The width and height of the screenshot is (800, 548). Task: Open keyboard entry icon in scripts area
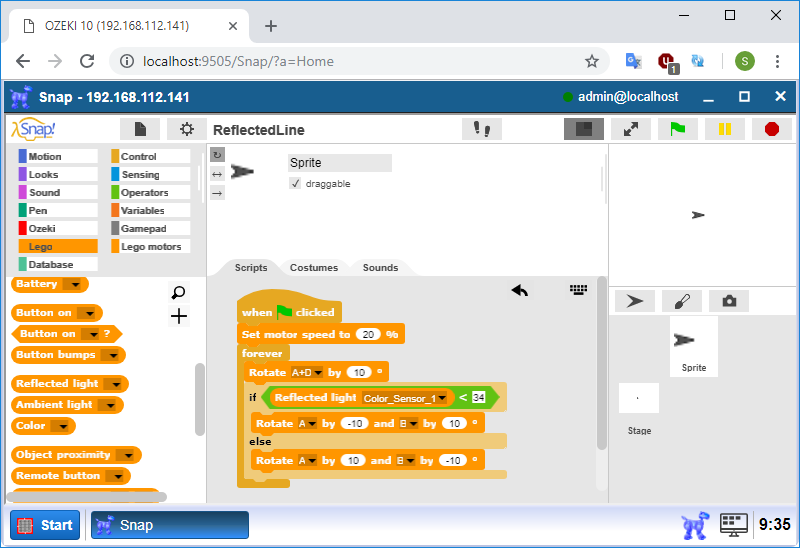(x=579, y=290)
